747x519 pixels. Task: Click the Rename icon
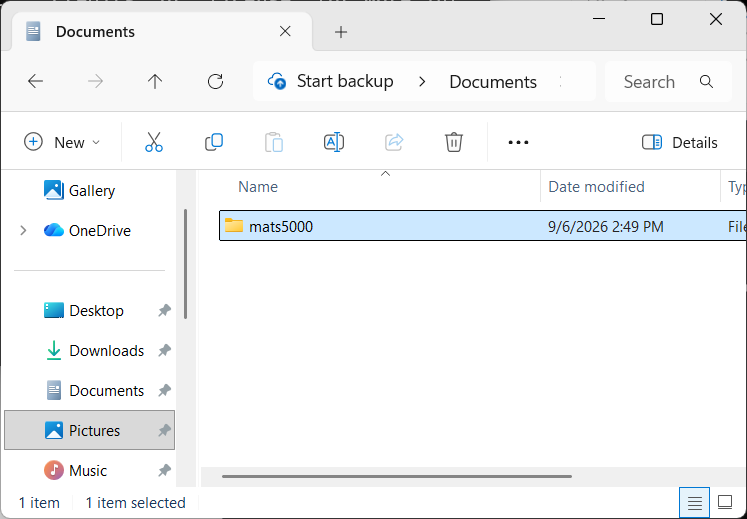tap(334, 142)
